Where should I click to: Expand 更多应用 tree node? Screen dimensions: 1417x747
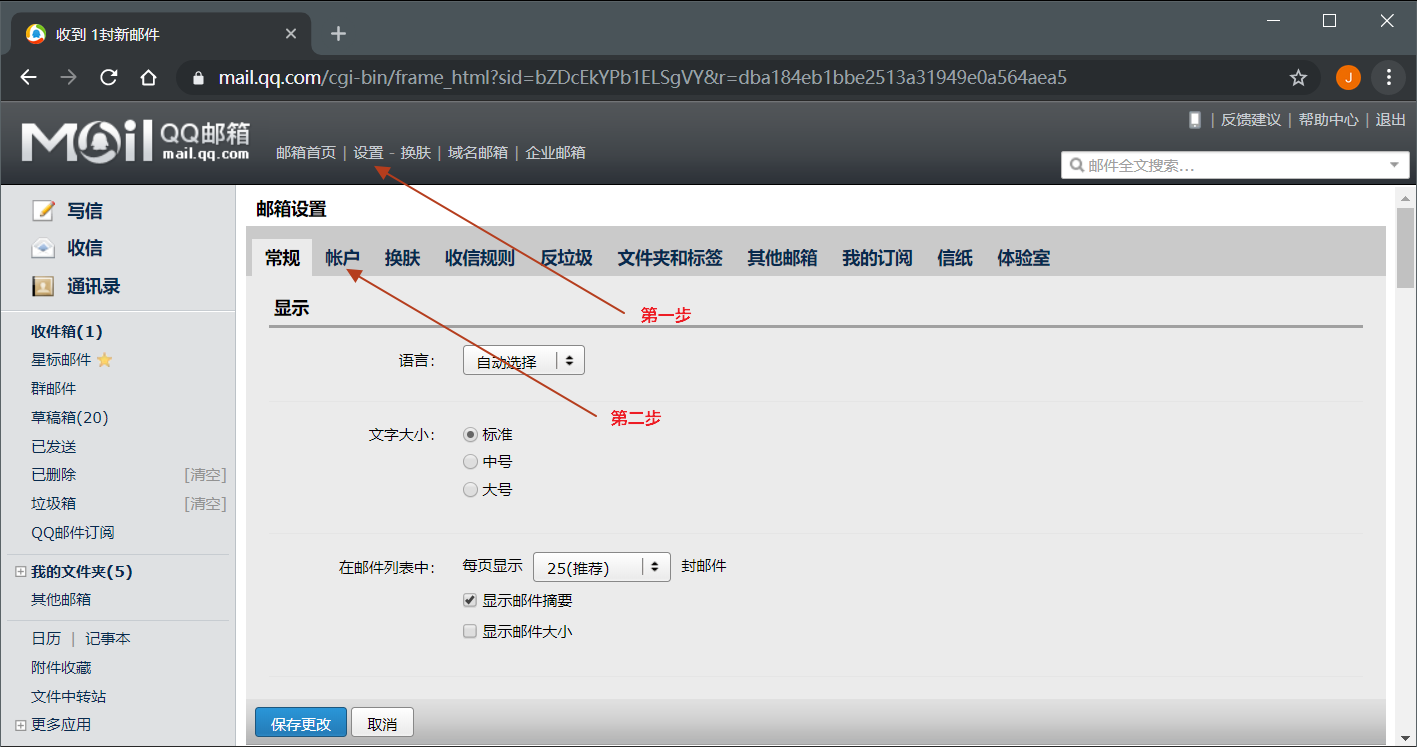tap(20, 725)
